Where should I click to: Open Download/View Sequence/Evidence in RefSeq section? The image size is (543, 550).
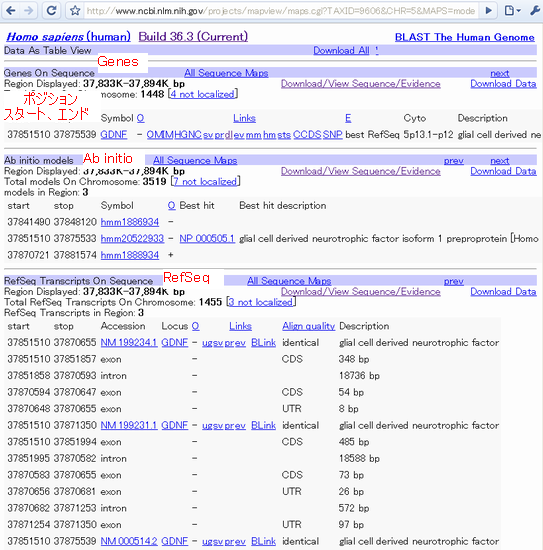coord(361,291)
